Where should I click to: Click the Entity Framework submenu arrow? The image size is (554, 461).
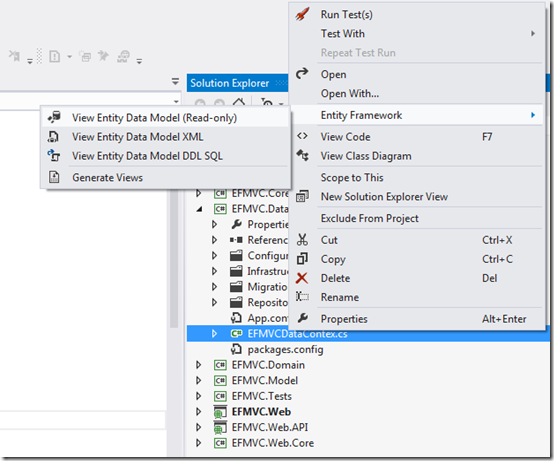[x=533, y=115]
